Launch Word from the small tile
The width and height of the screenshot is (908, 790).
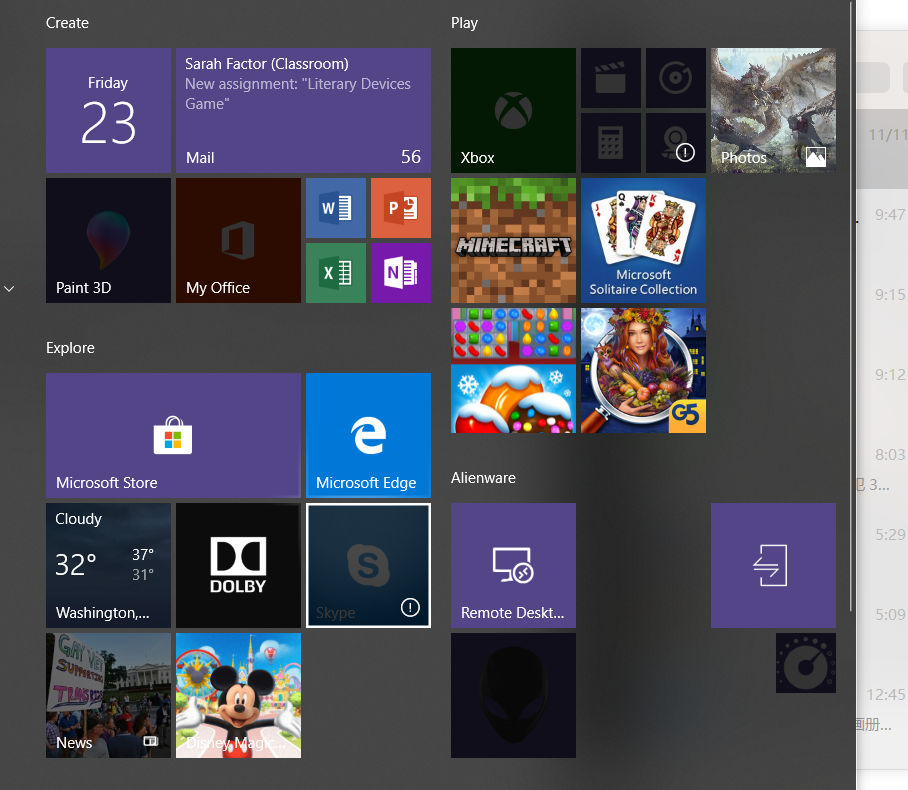(336, 208)
